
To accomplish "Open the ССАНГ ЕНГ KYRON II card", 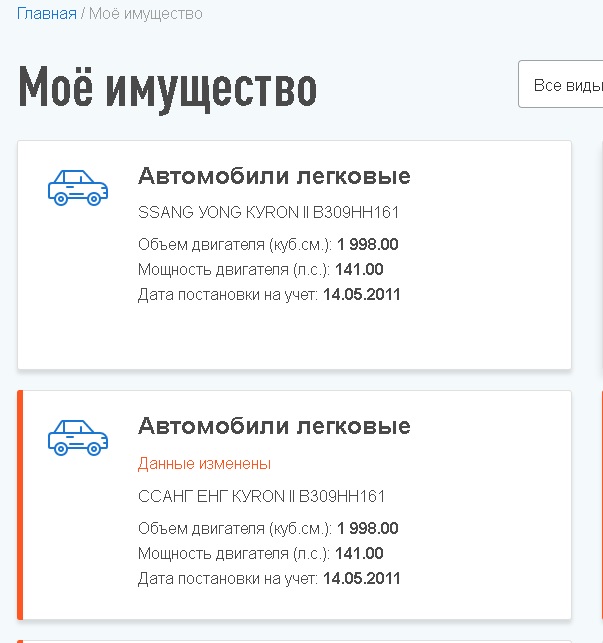I will [294, 505].
